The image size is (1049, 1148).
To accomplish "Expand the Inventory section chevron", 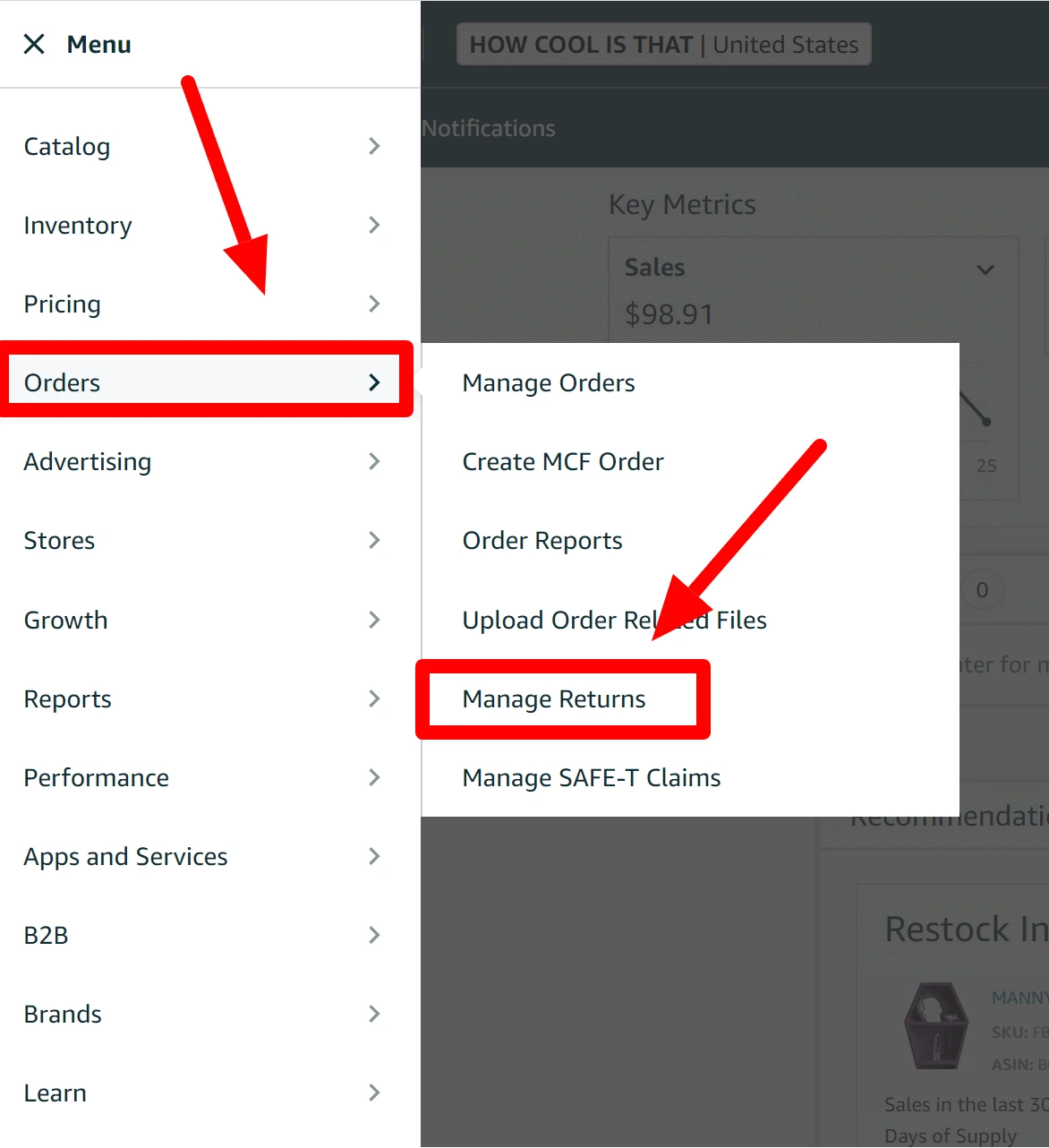I will 374,225.
